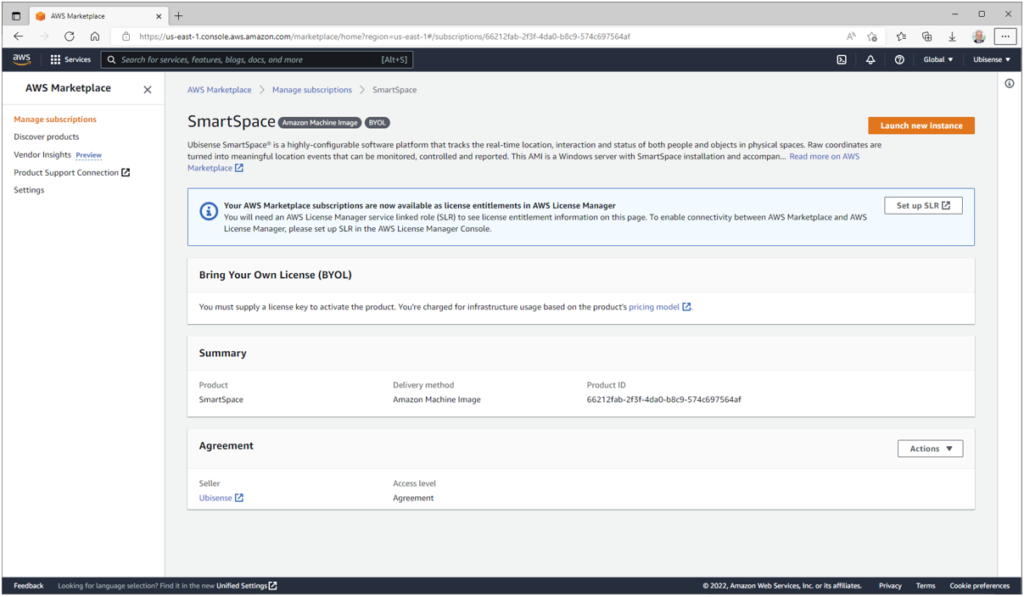Go to AWS Marketplace breadcrumb link
The width and height of the screenshot is (1024, 597).
219,90
